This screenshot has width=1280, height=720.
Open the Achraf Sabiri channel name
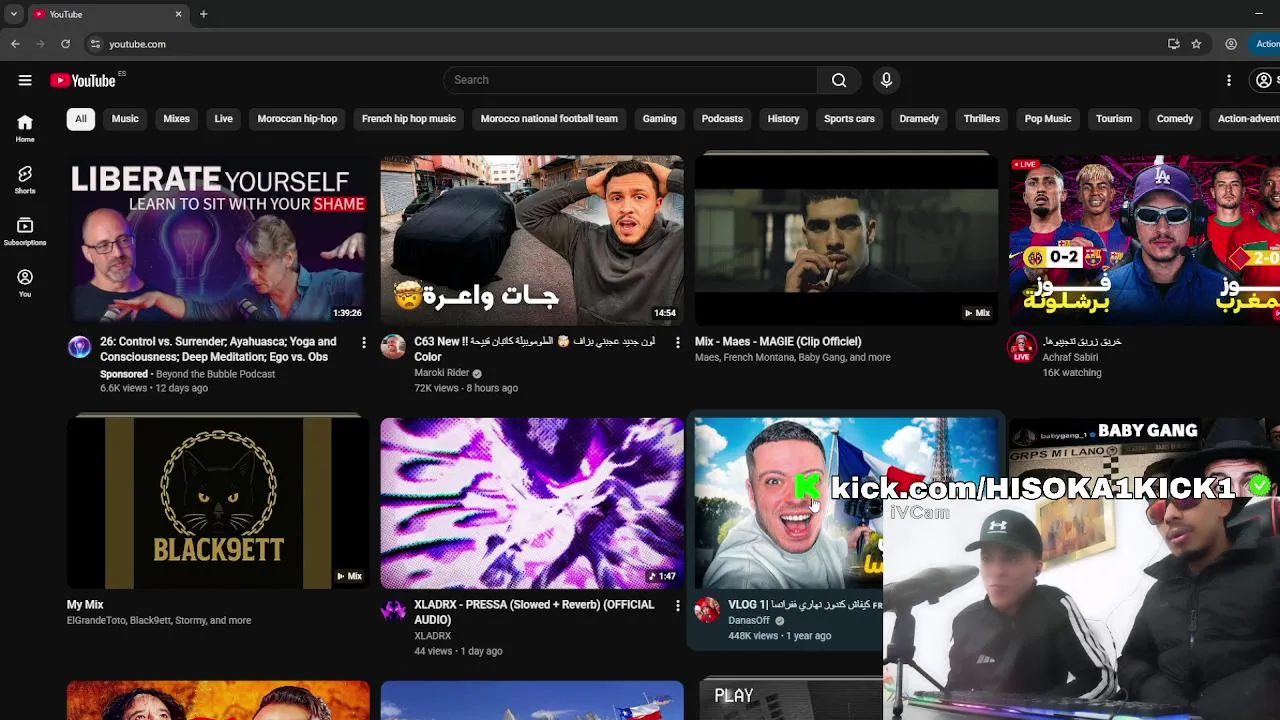[x=1070, y=357]
